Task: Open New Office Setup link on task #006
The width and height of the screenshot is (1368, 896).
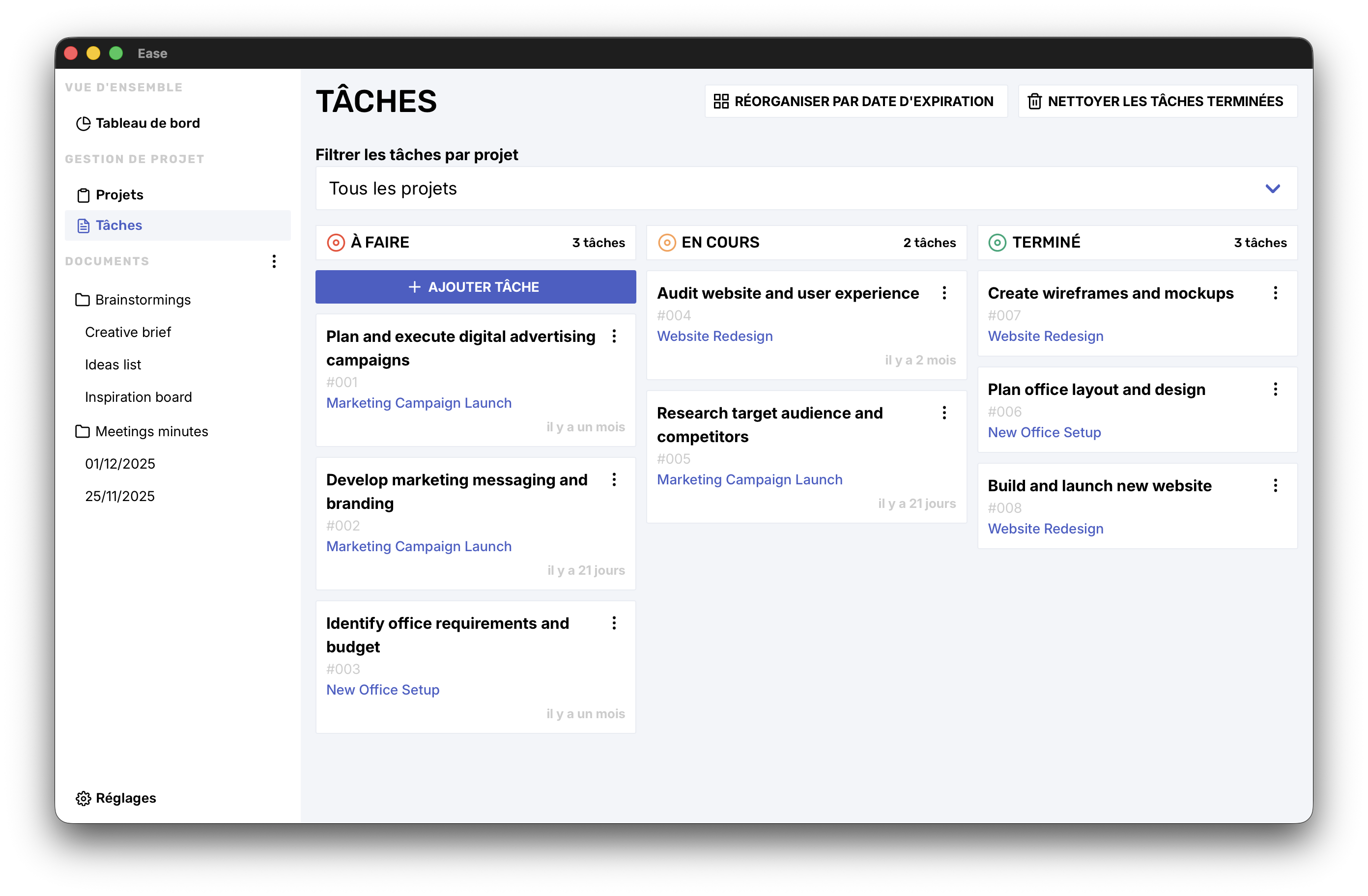Action: [x=1044, y=432]
